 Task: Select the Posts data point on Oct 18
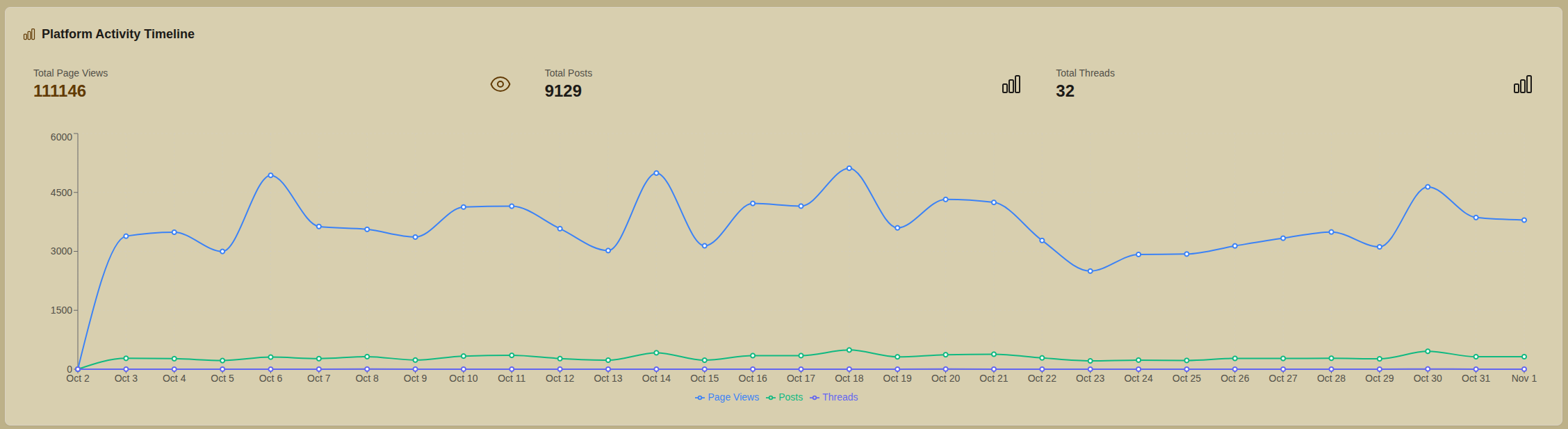849,350
